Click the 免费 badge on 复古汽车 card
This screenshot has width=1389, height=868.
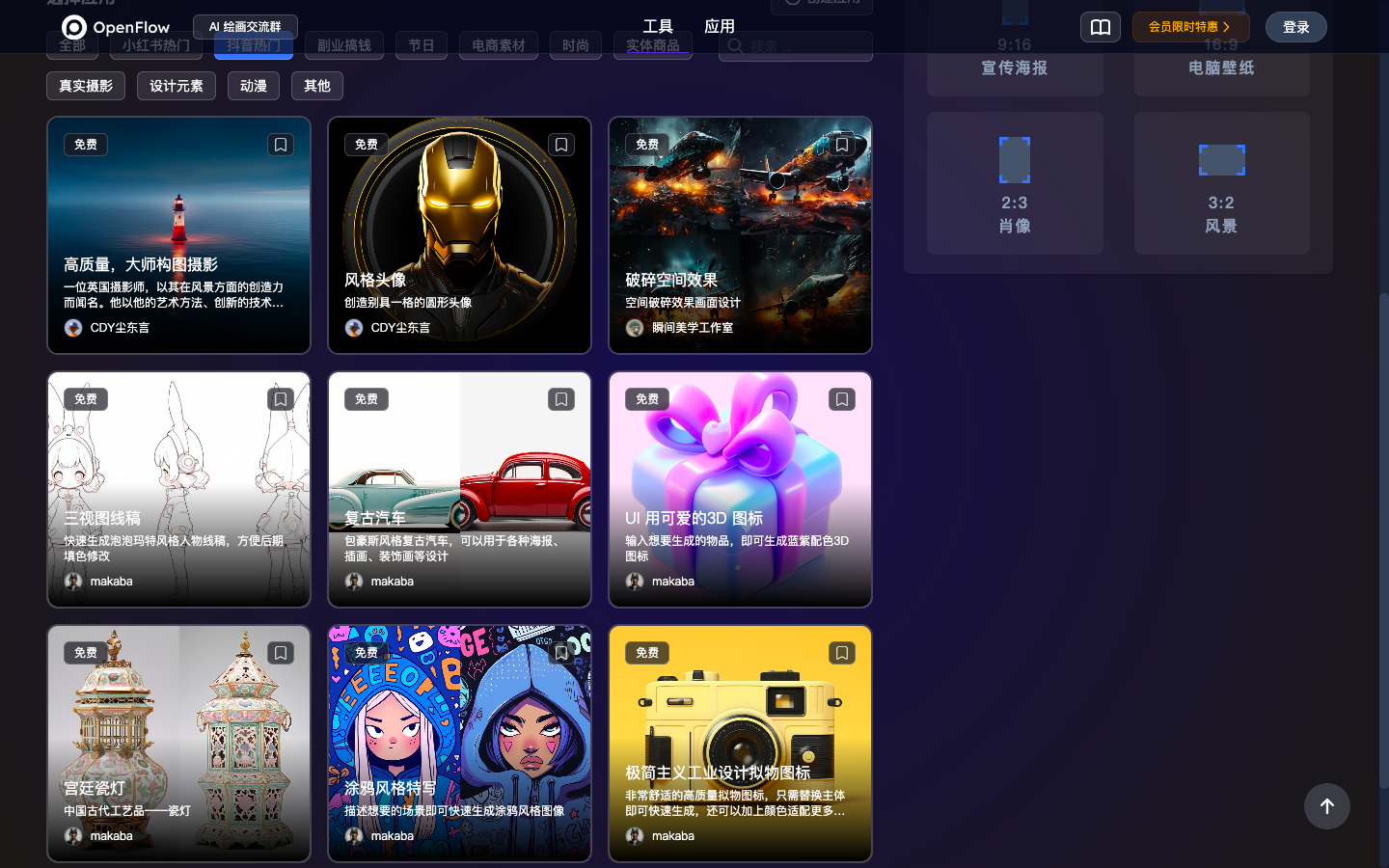point(367,399)
